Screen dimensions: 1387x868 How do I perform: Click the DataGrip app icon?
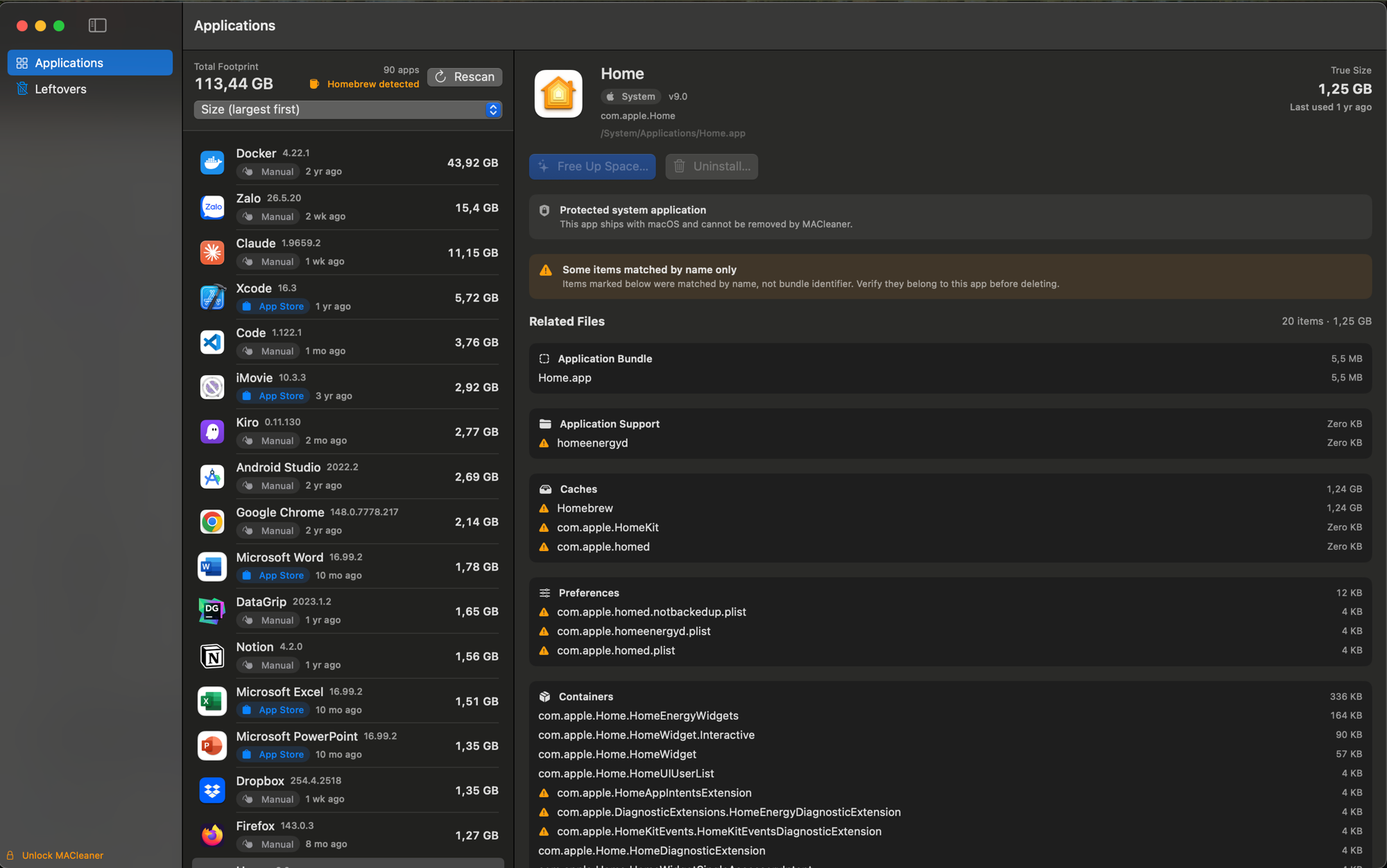click(x=212, y=611)
